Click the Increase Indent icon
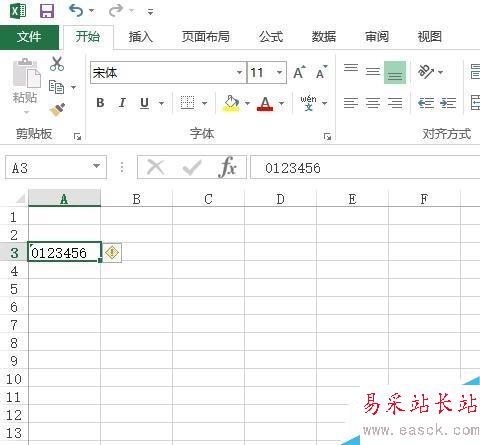The width and height of the screenshot is (480, 445). pos(448,103)
